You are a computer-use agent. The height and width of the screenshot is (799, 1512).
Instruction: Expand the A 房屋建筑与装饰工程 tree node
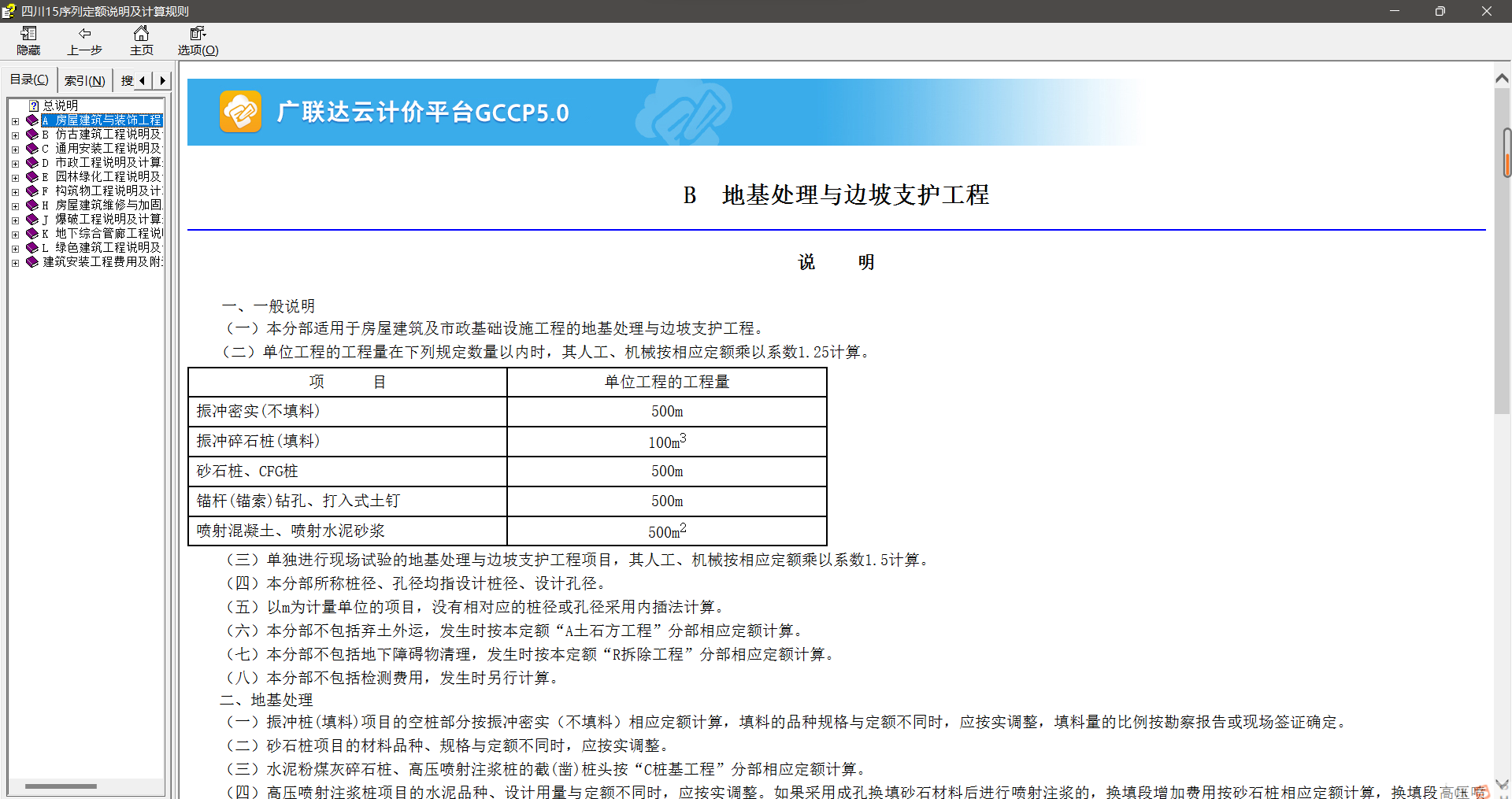pyautogui.click(x=15, y=121)
